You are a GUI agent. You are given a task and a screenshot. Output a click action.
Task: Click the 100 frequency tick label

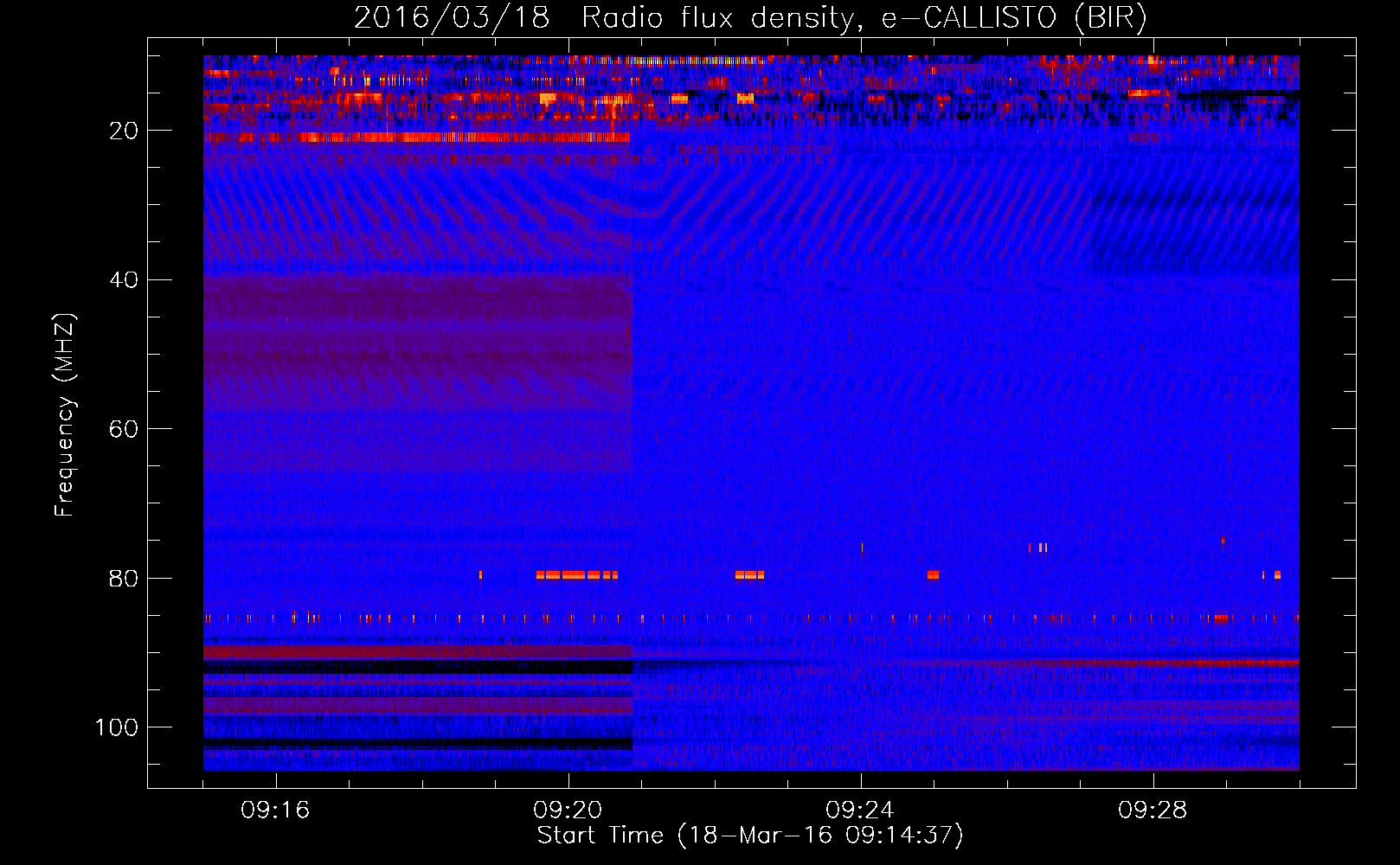coord(117,727)
